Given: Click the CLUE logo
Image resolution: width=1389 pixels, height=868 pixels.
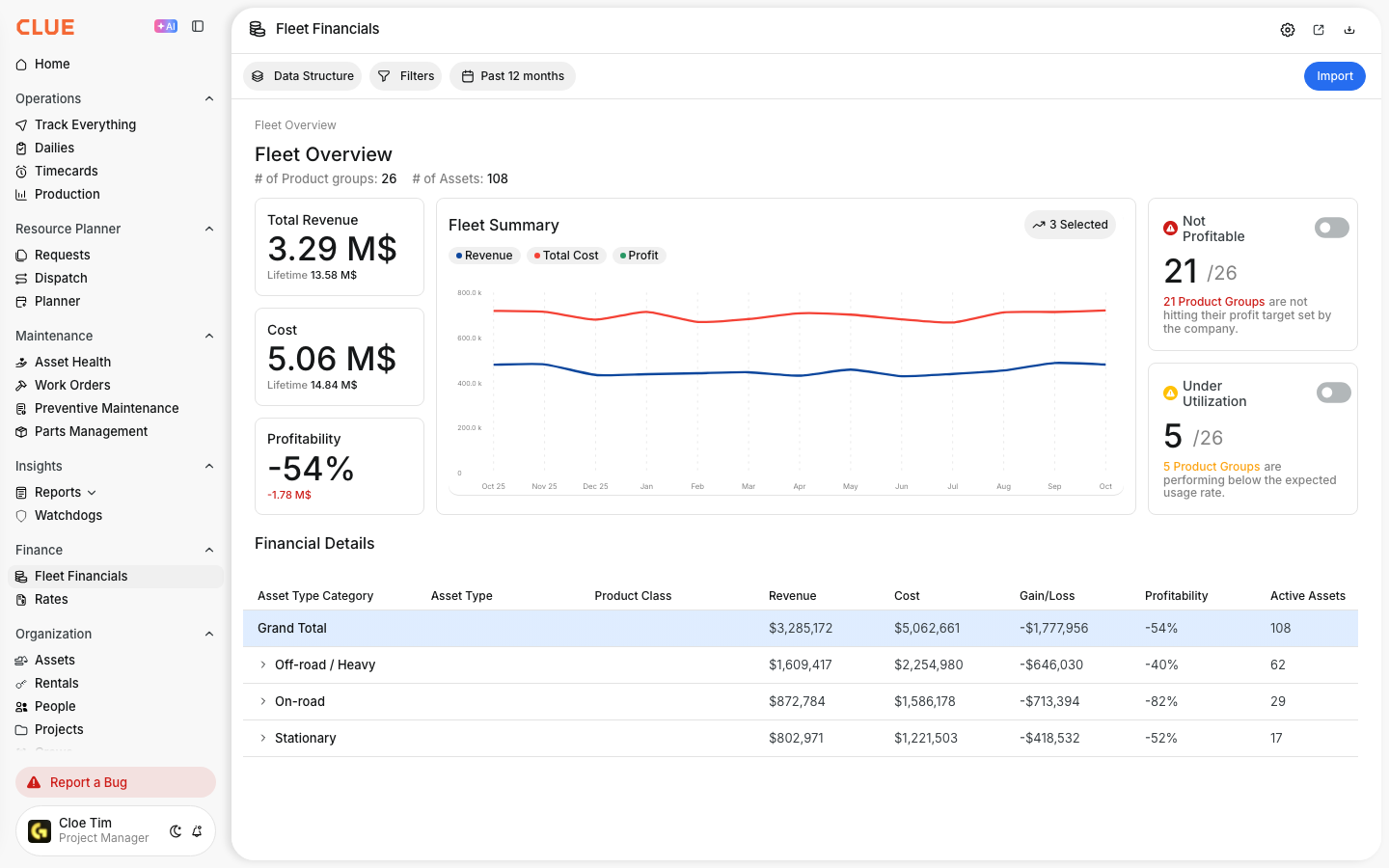Looking at the screenshot, I should click(x=45, y=27).
